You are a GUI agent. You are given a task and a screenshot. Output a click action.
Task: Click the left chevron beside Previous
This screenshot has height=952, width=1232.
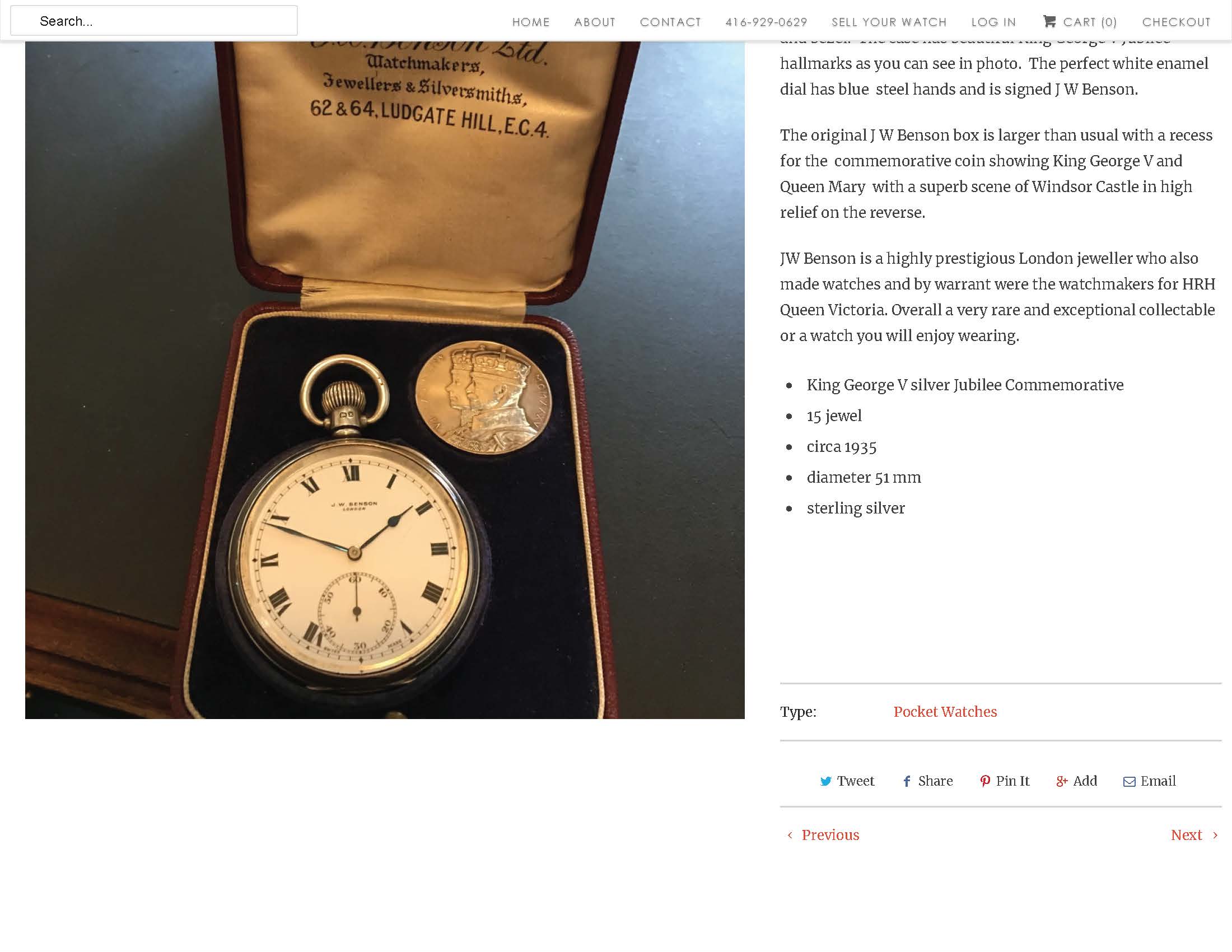point(790,836)
